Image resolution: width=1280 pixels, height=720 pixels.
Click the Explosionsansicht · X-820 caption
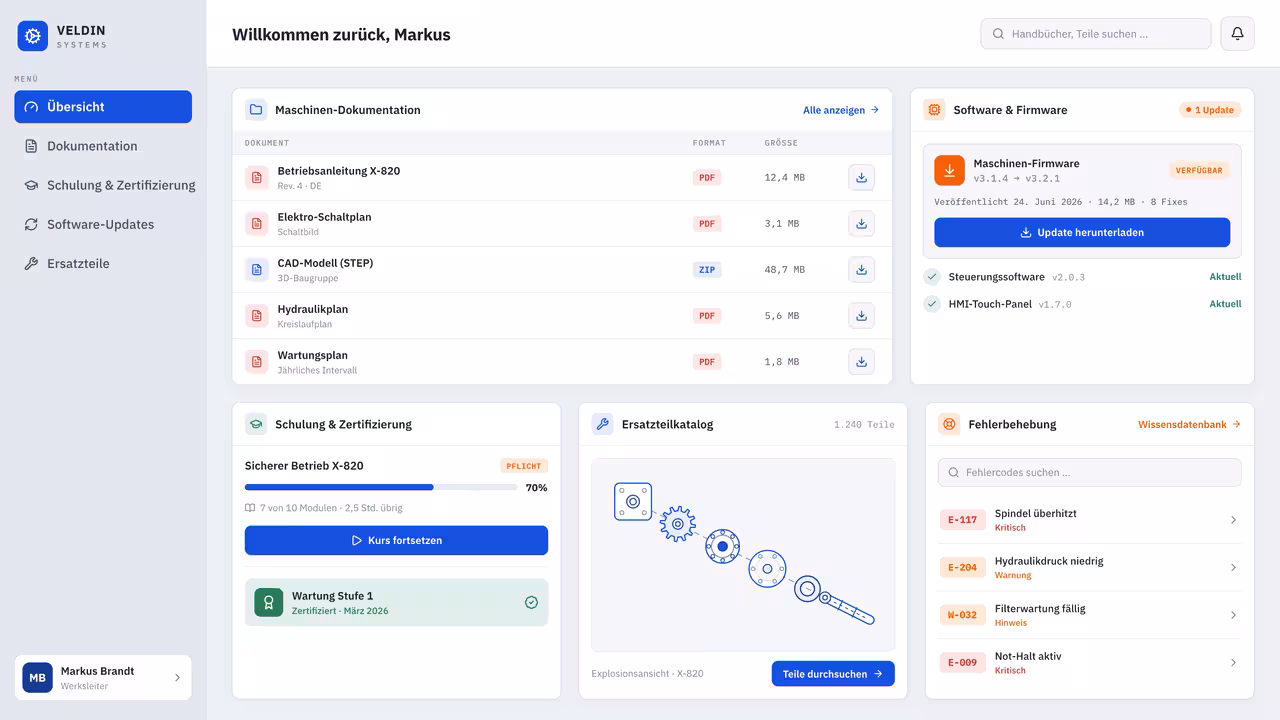tap(647, 674)
